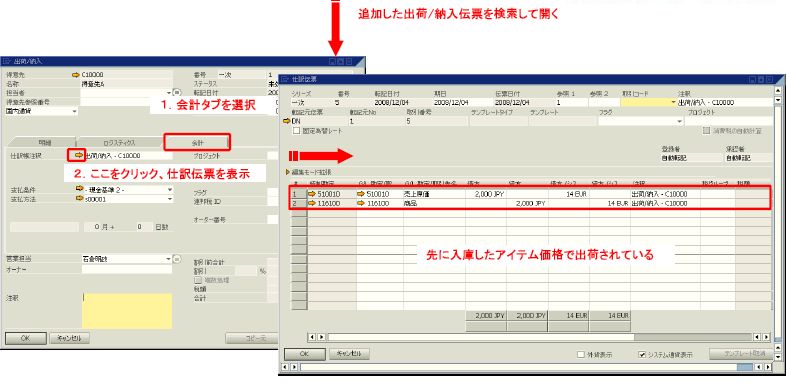Click link arrow beside origin DN in journal entry
Viewport: 787px width, 384px height.
(287, 121)
